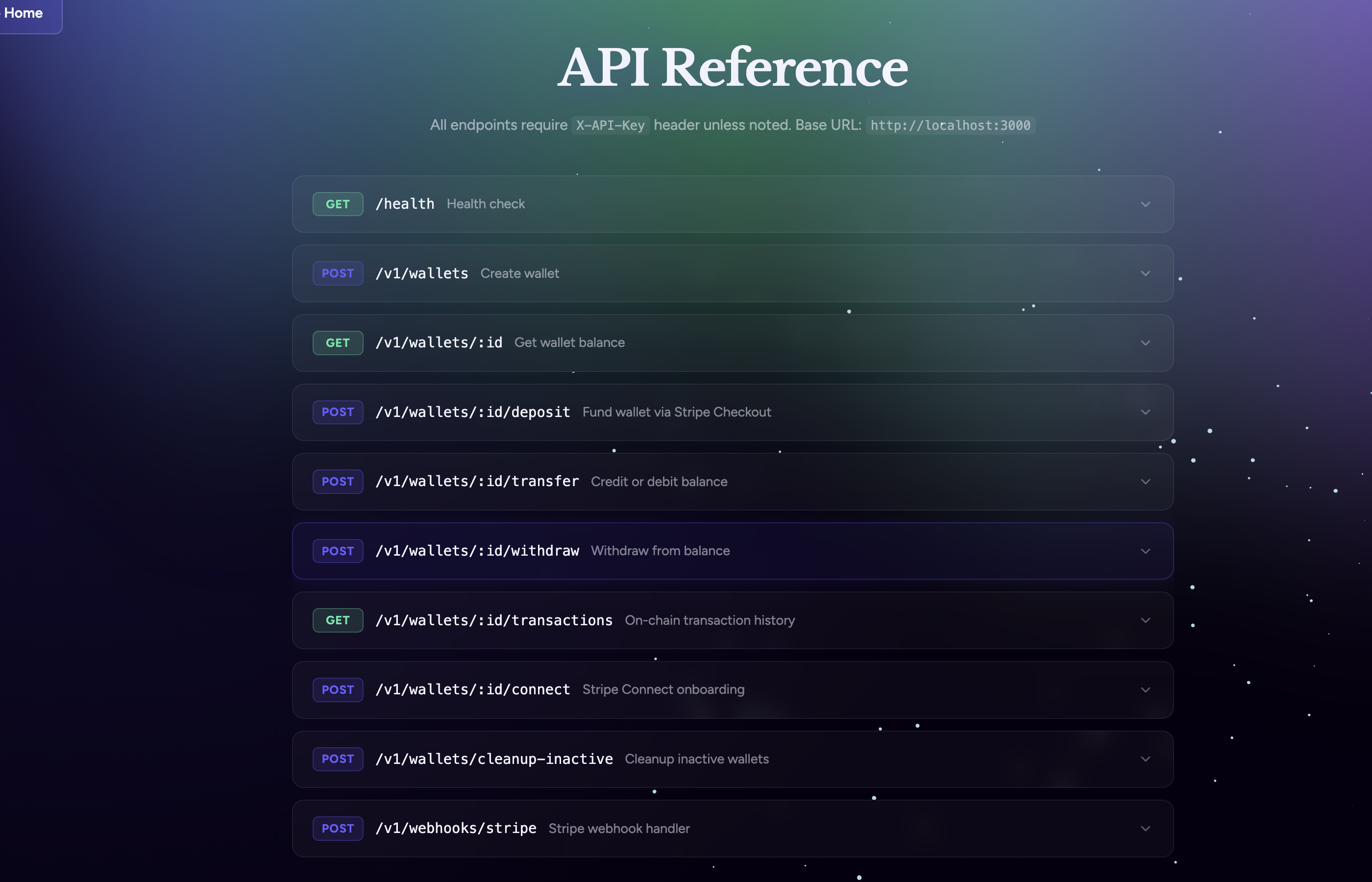The height and width of the screenshot is (882, 1372).
Task: Click POST badge on the deposit row
Action: tap(337, 413)
